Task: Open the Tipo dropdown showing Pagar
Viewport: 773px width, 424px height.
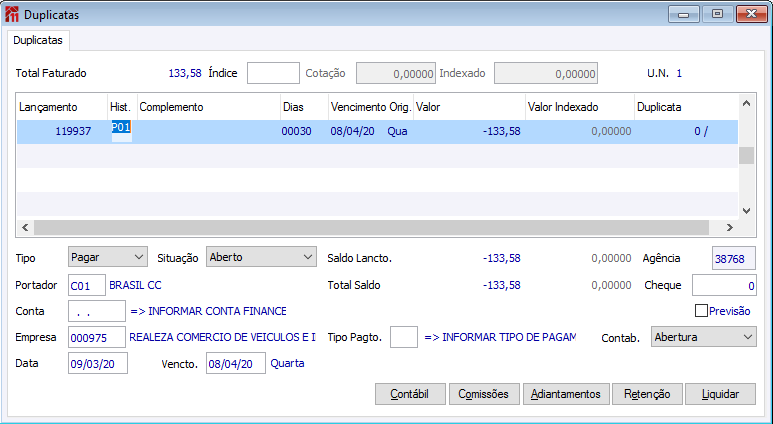Action: click(x=107, y=257)
